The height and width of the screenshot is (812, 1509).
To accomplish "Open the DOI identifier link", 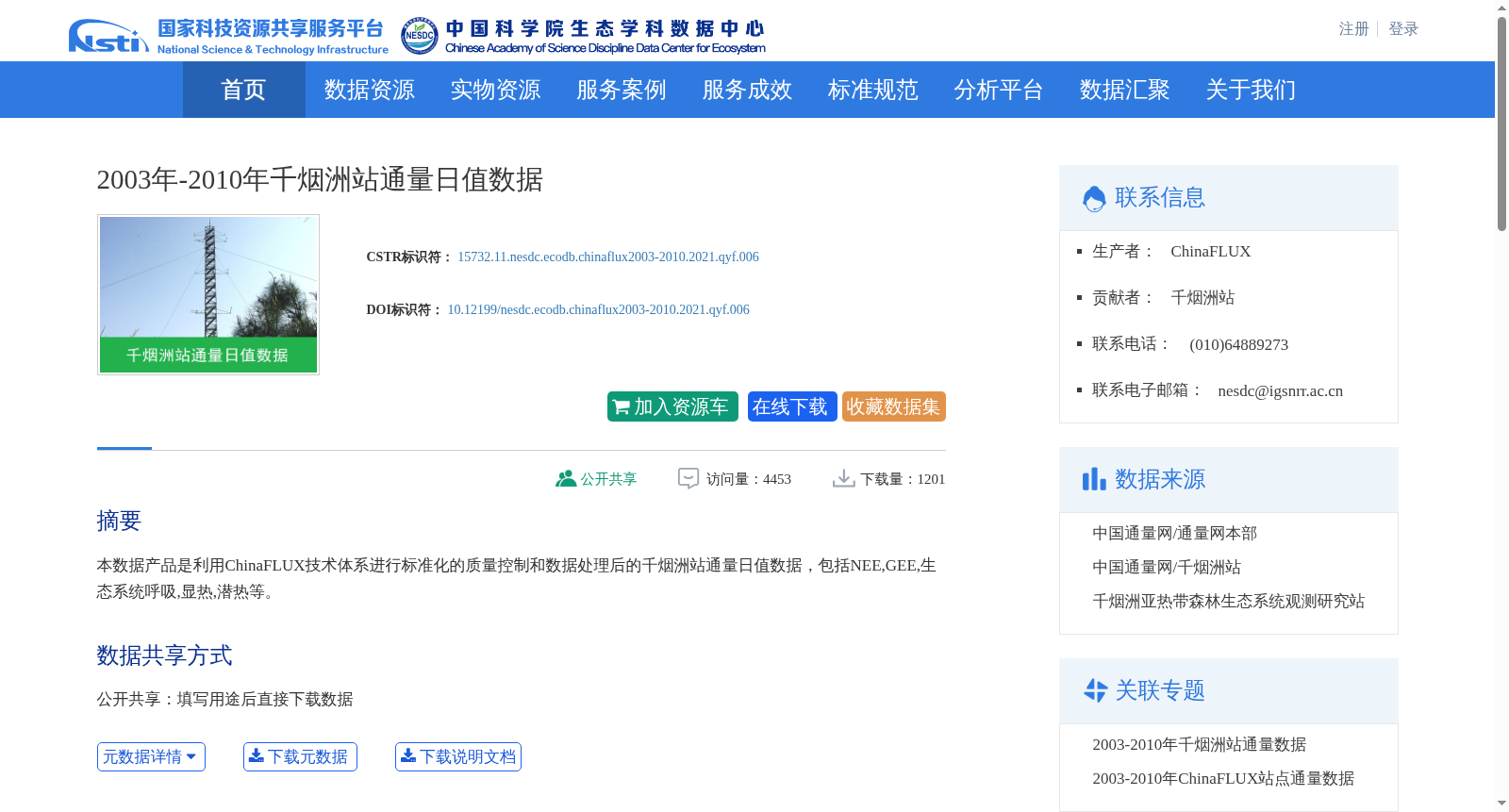I will click(x=599, y=309).
